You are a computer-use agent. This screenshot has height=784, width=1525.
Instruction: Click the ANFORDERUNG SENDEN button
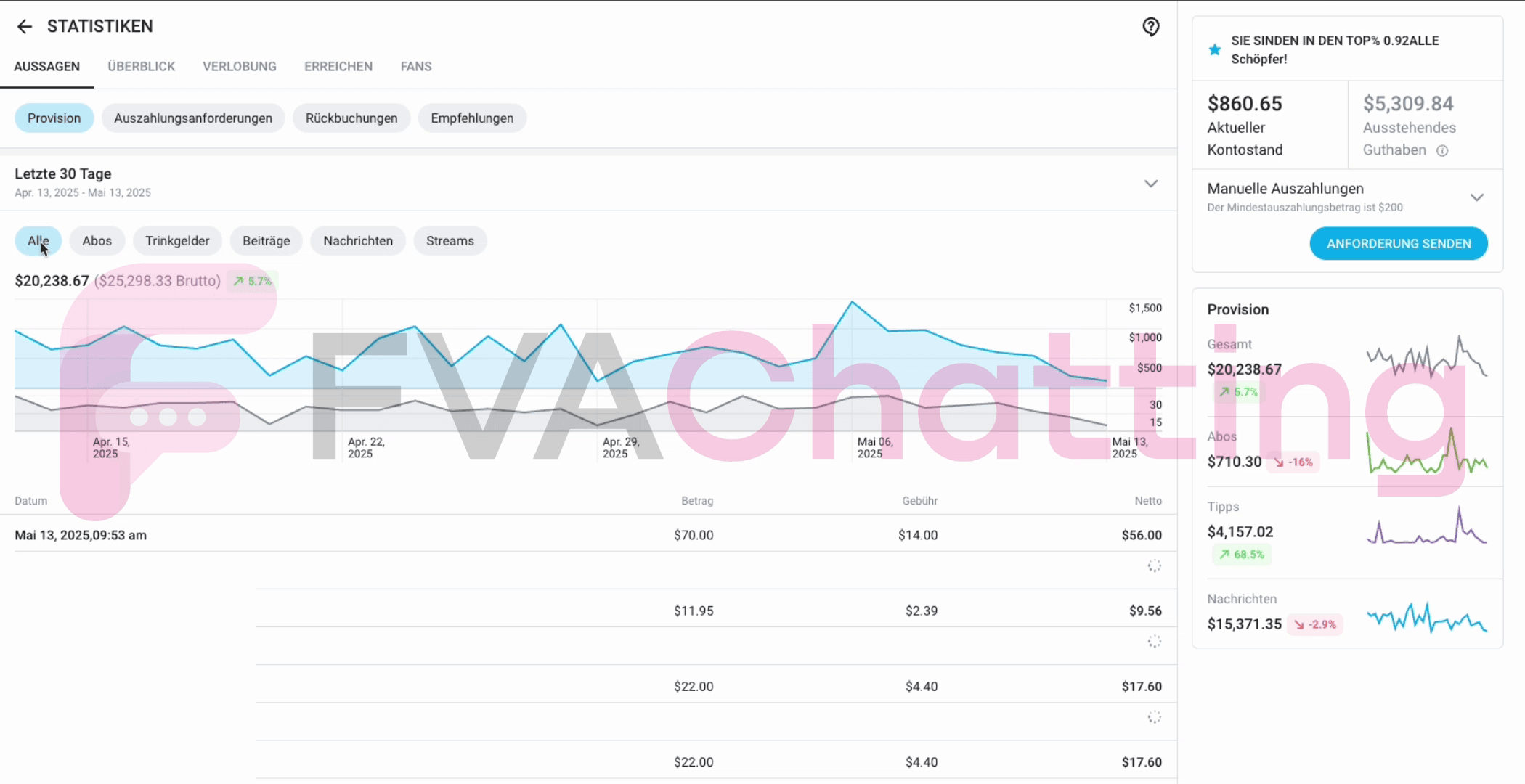[1397, 243]
